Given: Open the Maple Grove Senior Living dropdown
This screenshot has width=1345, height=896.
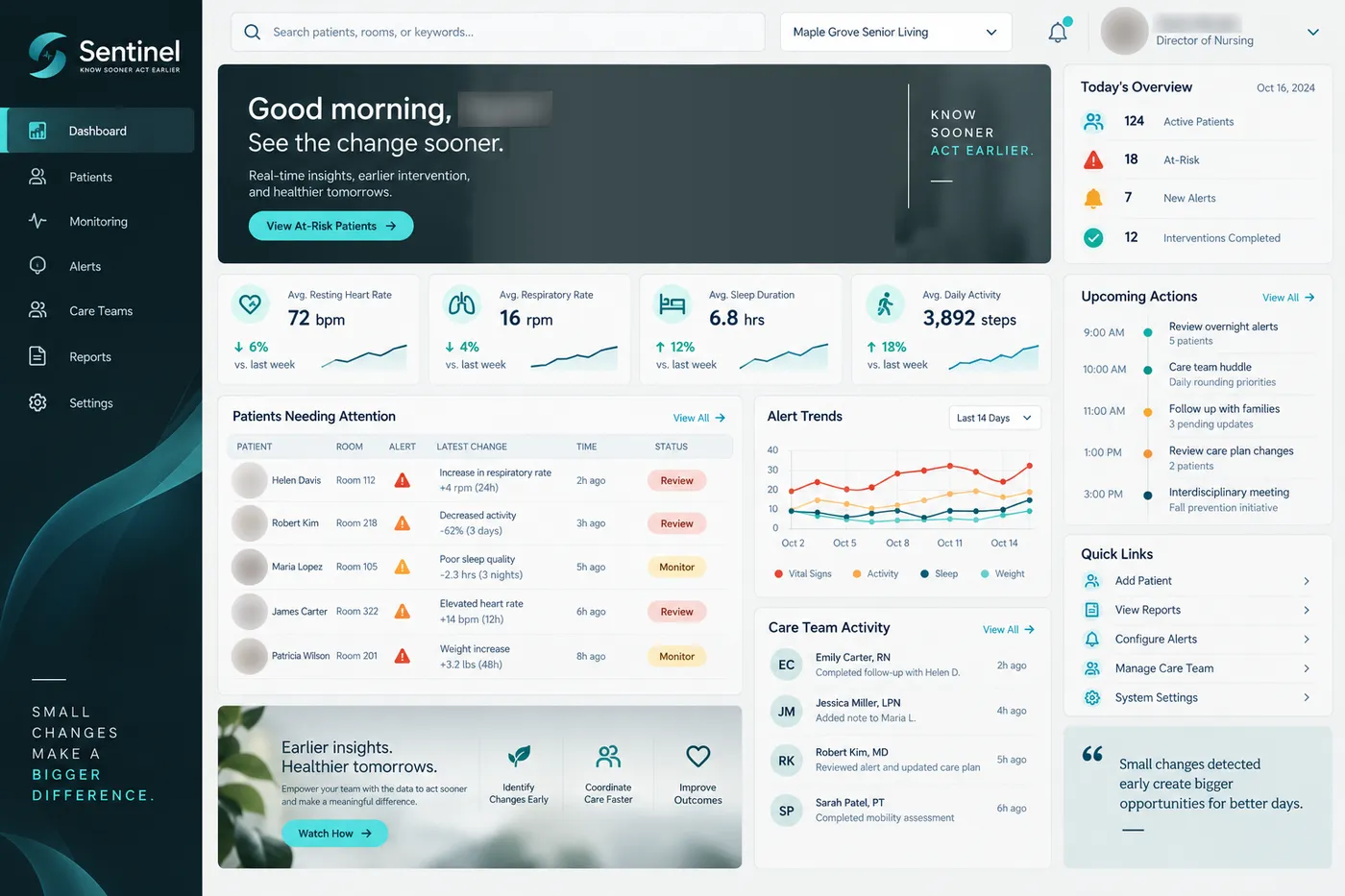Looking at the screenshot, I should pos(895,33).
